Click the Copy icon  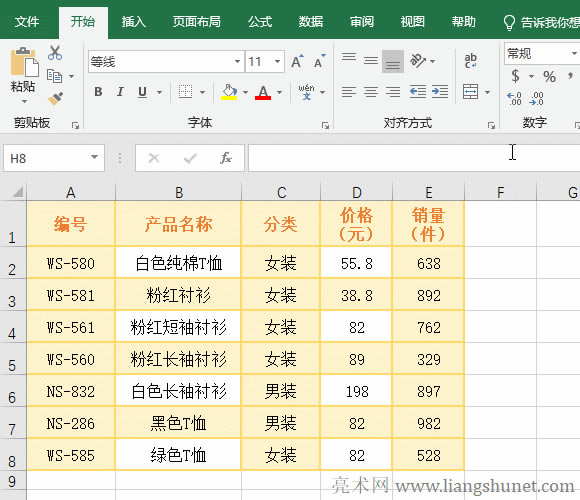tap(54, 76)
